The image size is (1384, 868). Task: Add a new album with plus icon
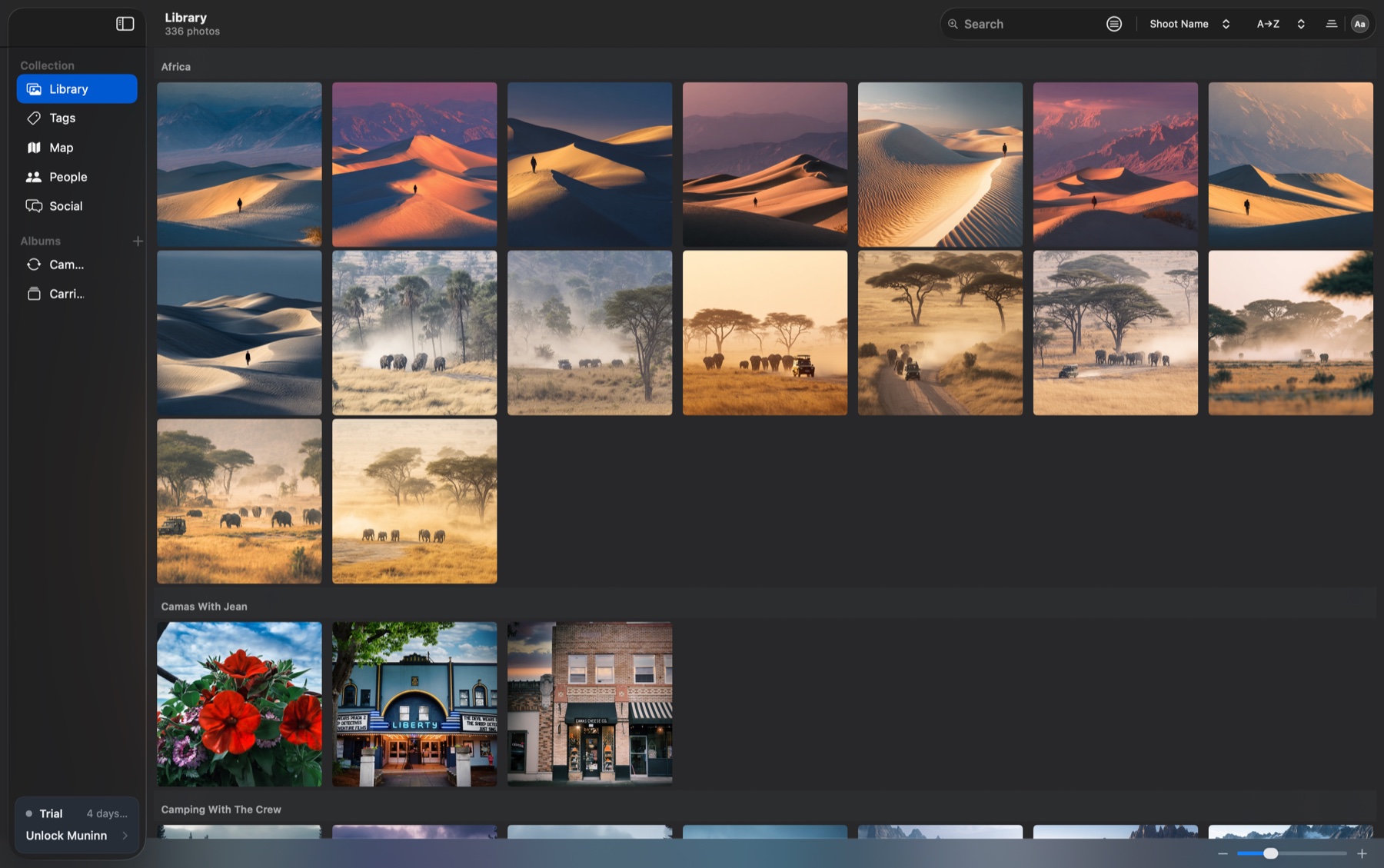point(138,241)
